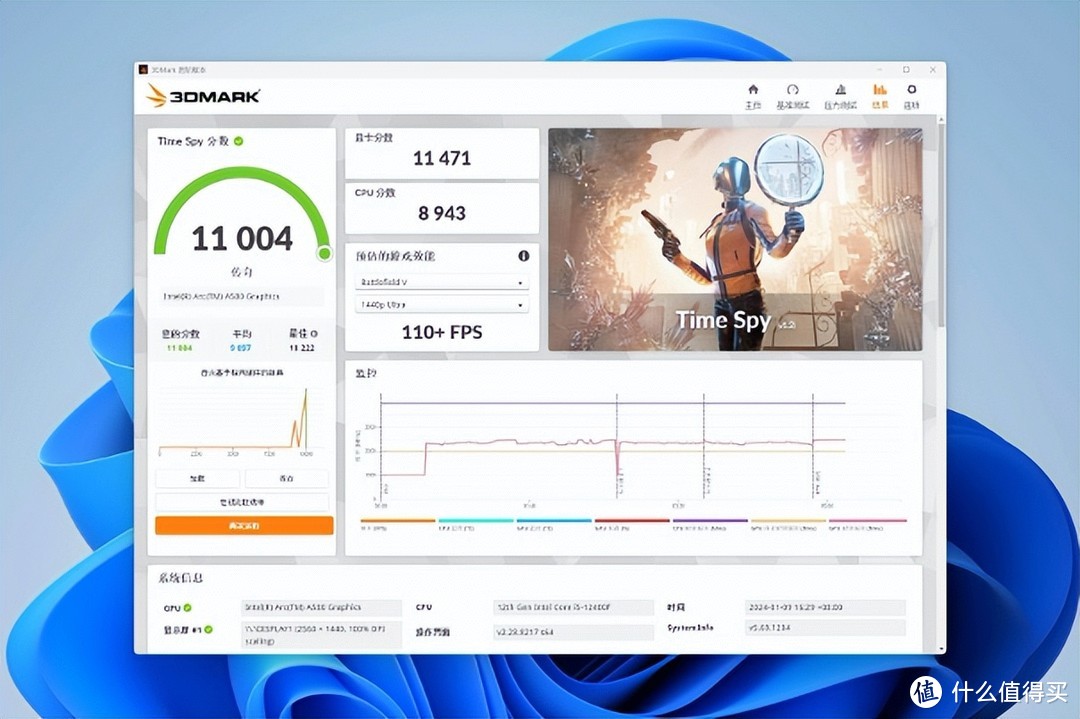Viewport: 1080px width, 719px height.
Task: Click the best score value 11 222
Action: 302,348
